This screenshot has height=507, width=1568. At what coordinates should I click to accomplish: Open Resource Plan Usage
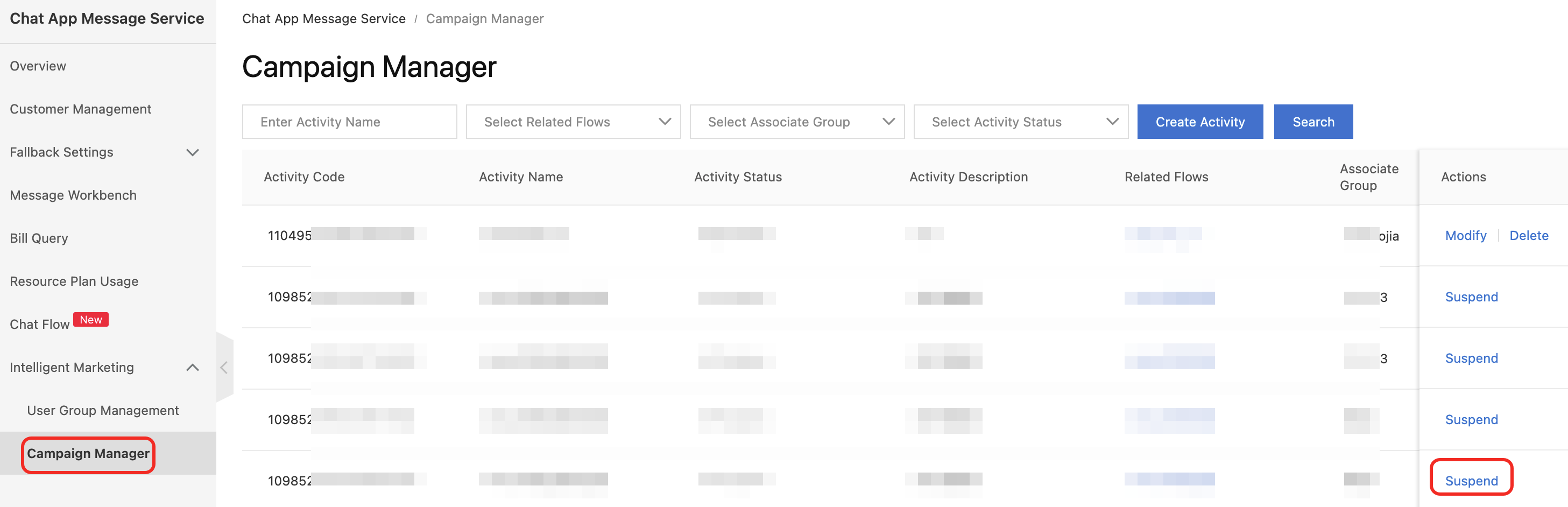pyautogui.click(x=74, y=281)
